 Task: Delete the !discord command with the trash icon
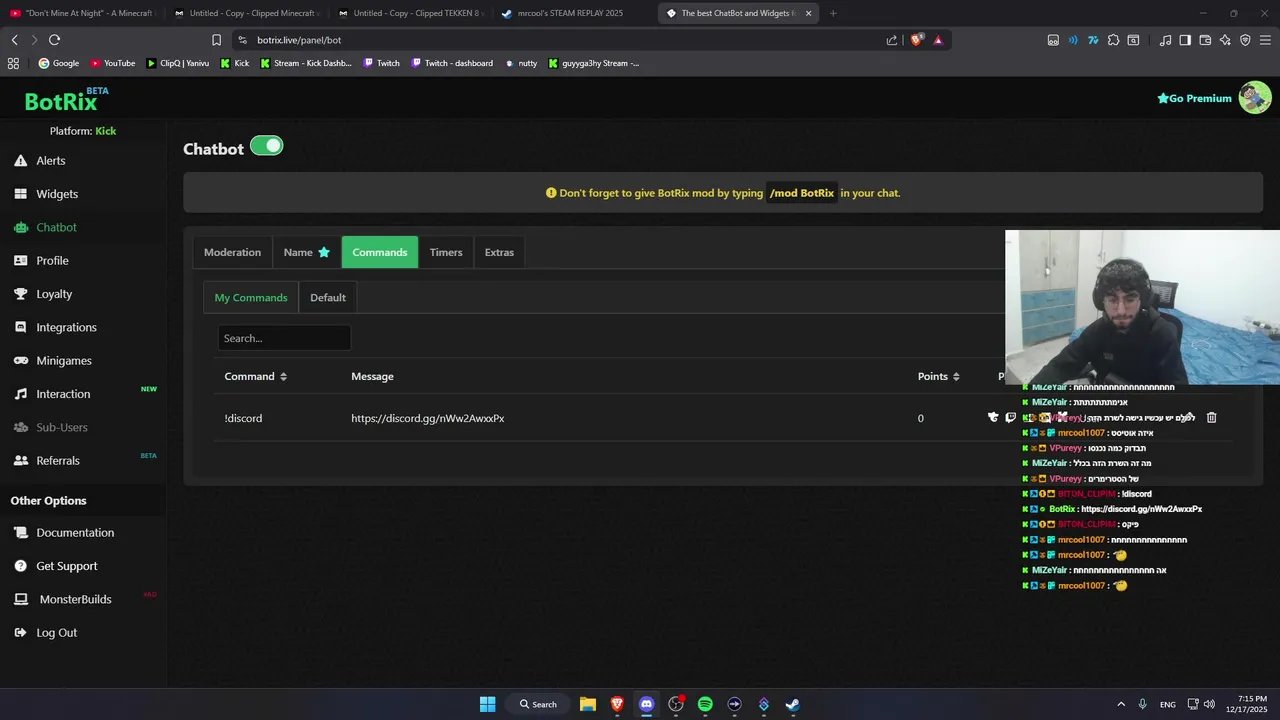coord(1211,417)
